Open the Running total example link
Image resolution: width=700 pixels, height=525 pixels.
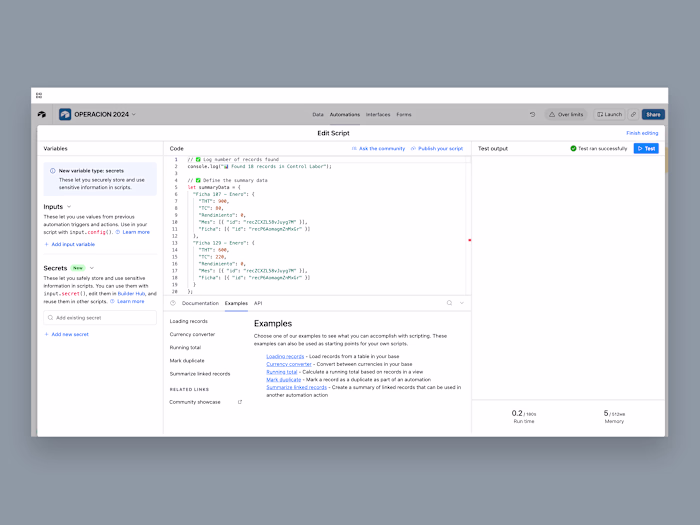pyautogui.click(x=282, y=372)
